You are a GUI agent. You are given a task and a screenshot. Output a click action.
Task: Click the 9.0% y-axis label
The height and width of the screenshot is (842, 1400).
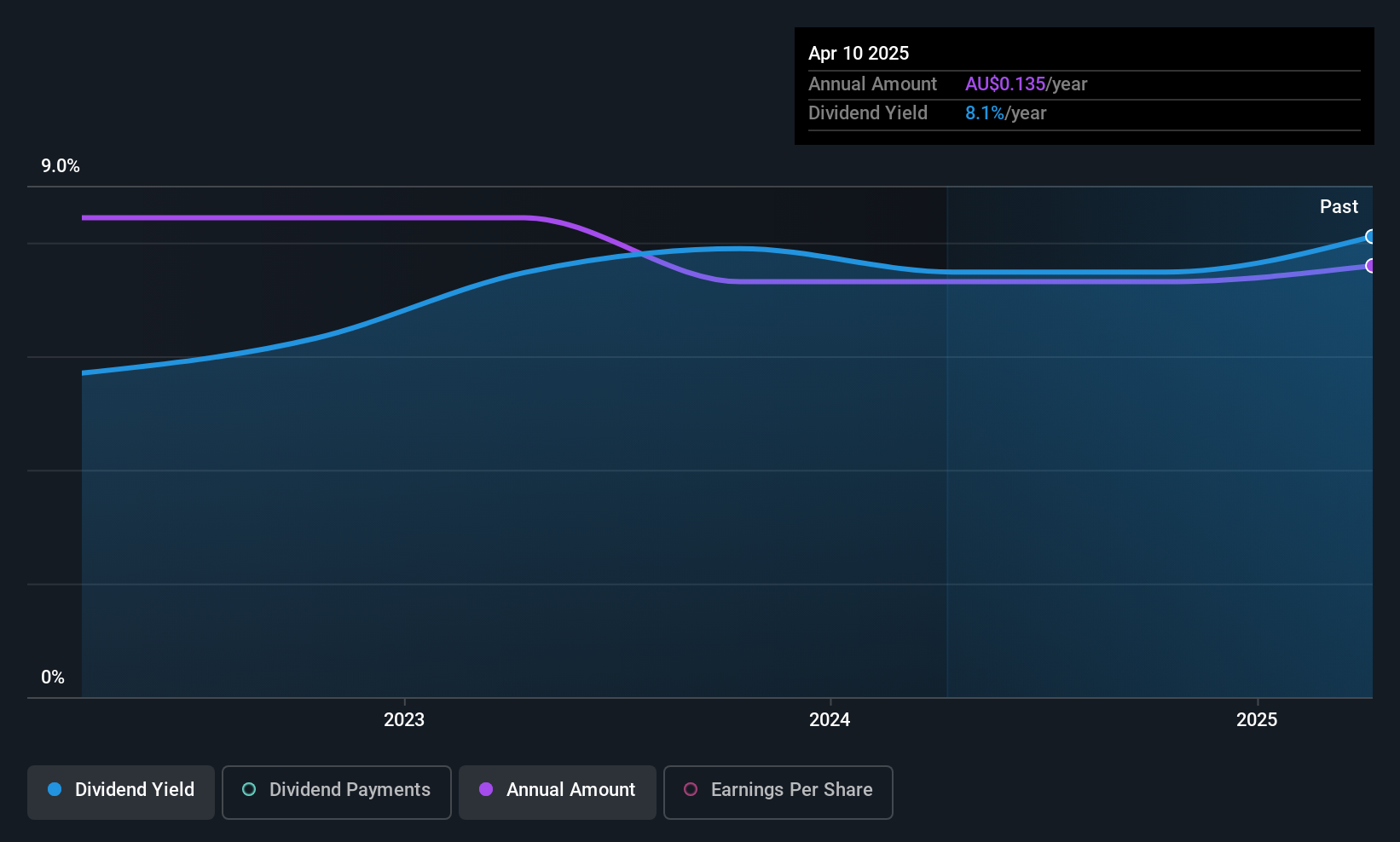[61, 166]
